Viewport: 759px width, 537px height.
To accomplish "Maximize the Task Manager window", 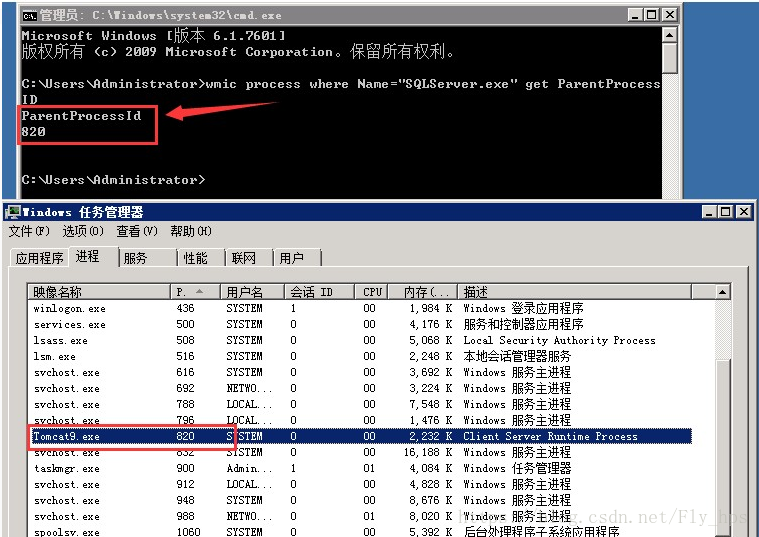I will 726,212.
